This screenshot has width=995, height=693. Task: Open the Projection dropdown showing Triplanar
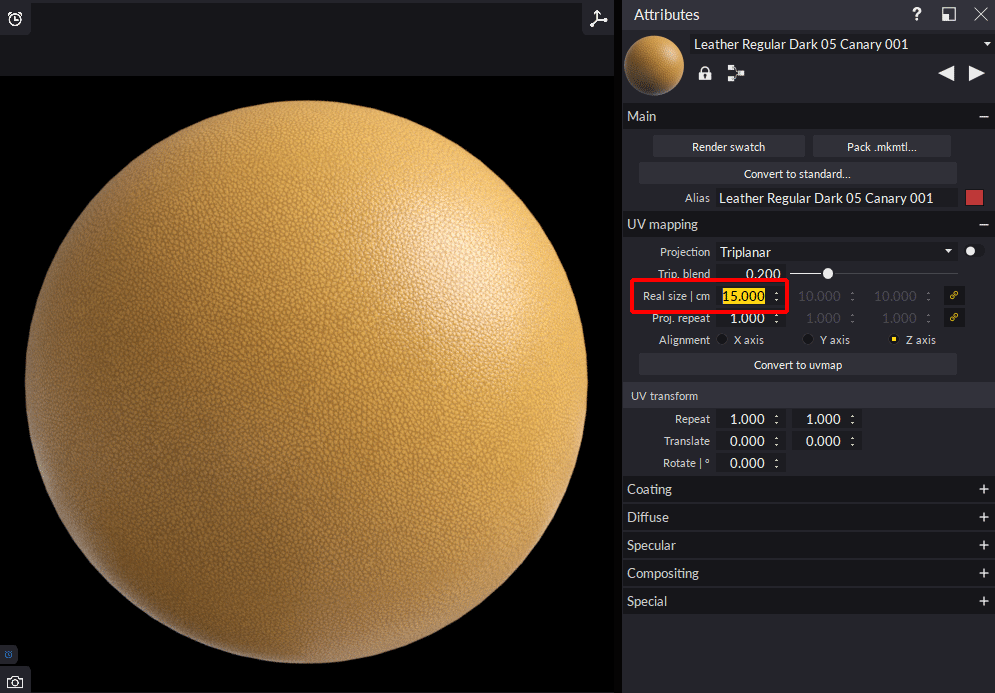(837, 251)
